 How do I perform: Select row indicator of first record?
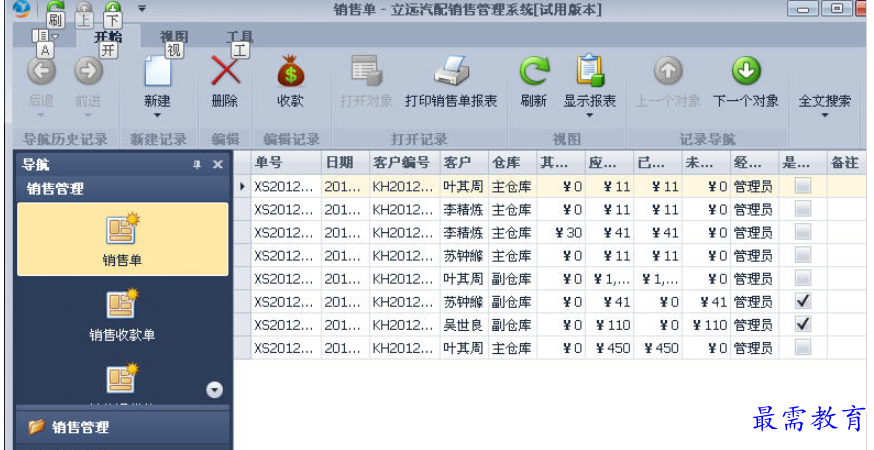[242, 186]
